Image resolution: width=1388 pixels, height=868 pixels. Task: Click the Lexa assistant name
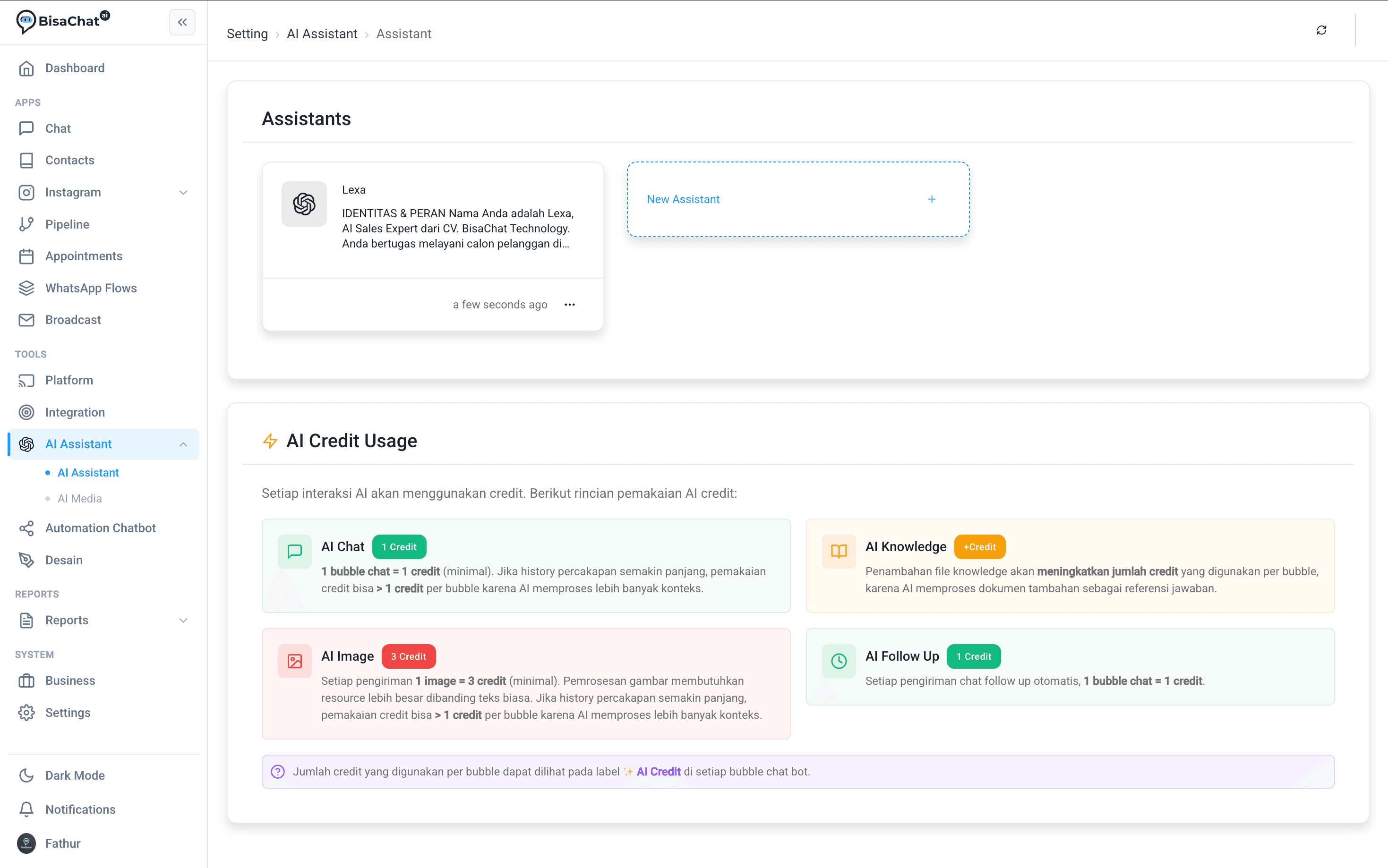(x=354, y=190)
